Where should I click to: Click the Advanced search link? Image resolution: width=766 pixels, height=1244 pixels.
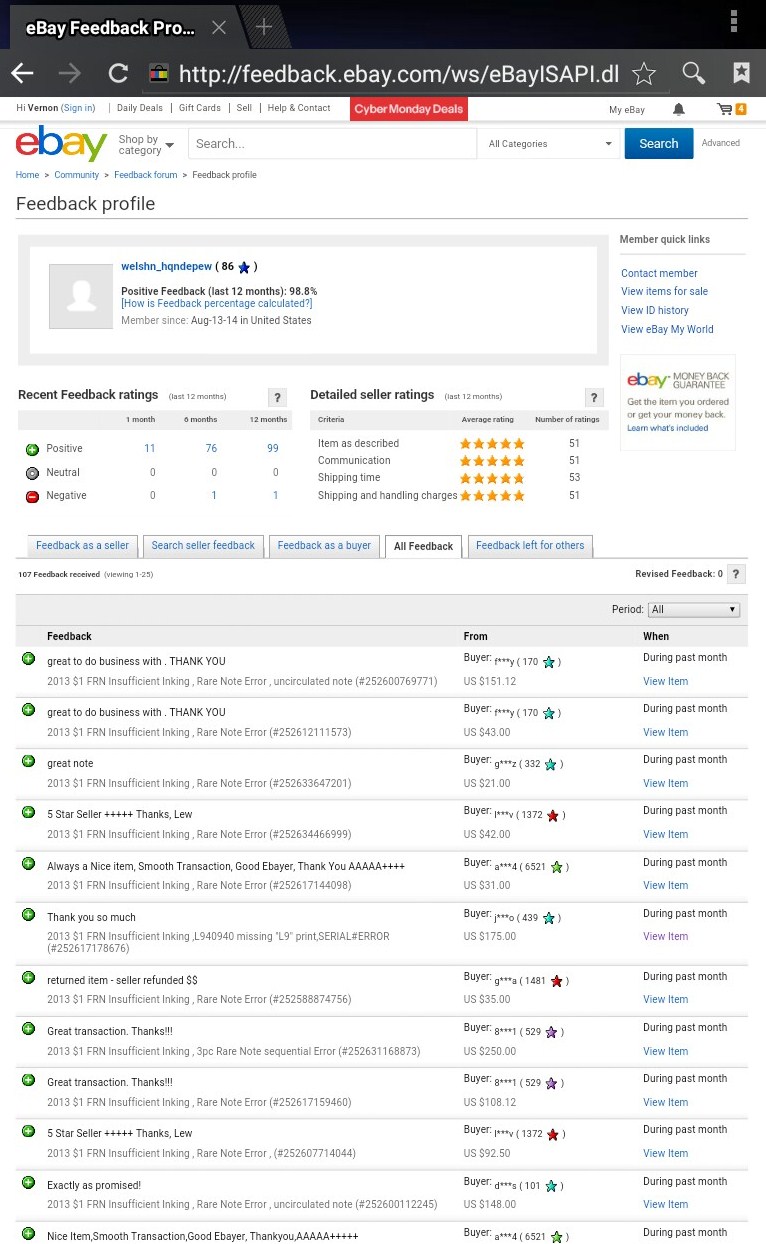[721, 143]
